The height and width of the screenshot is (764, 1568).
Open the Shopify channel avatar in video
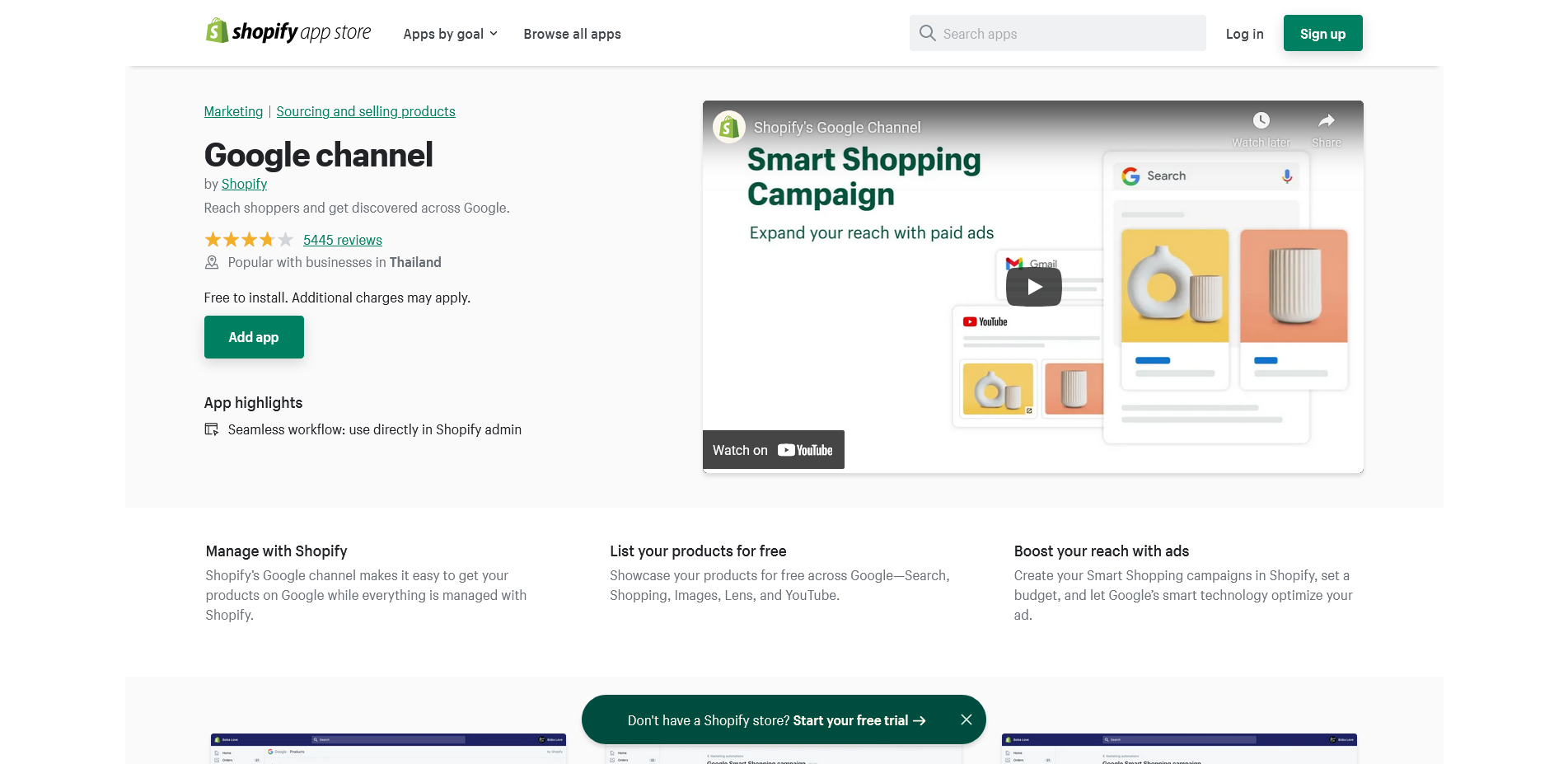tap(729, 127)
